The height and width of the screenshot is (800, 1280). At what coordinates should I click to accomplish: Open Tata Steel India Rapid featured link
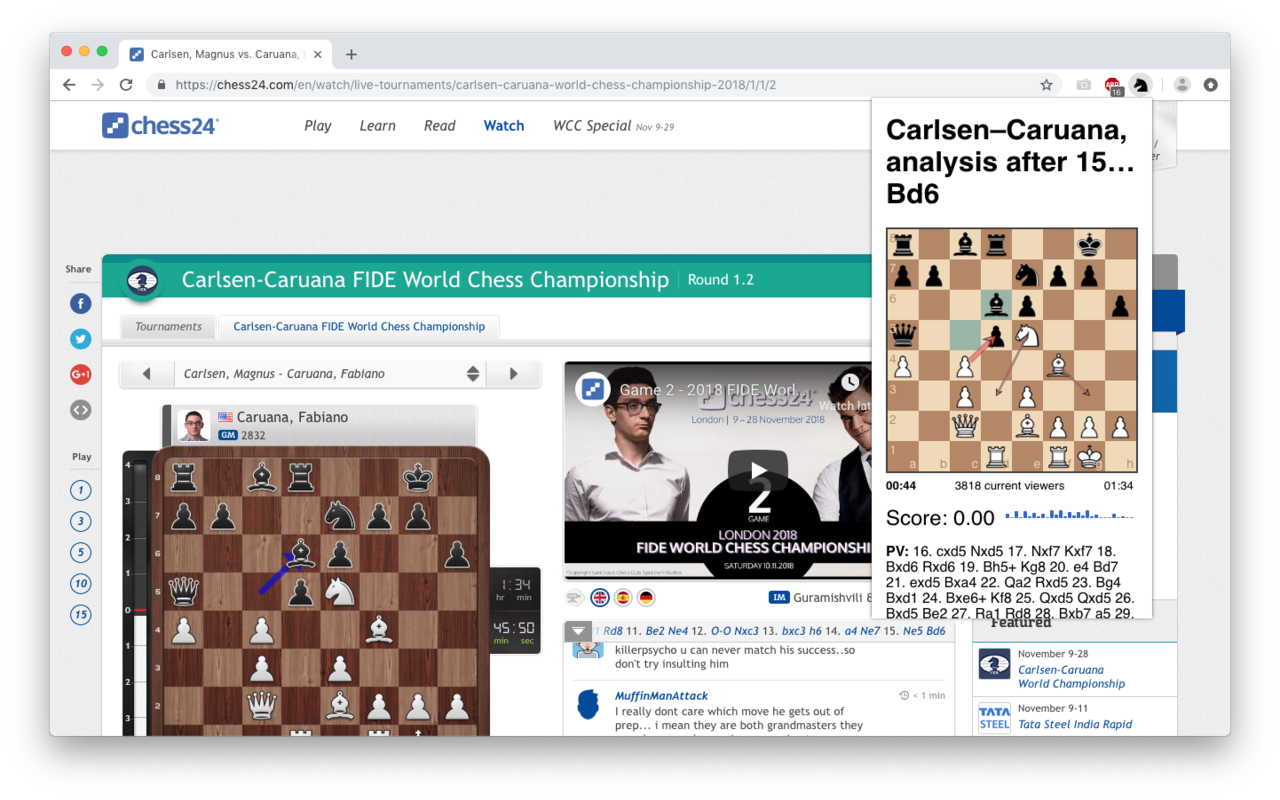click(x=1075, y=724)
